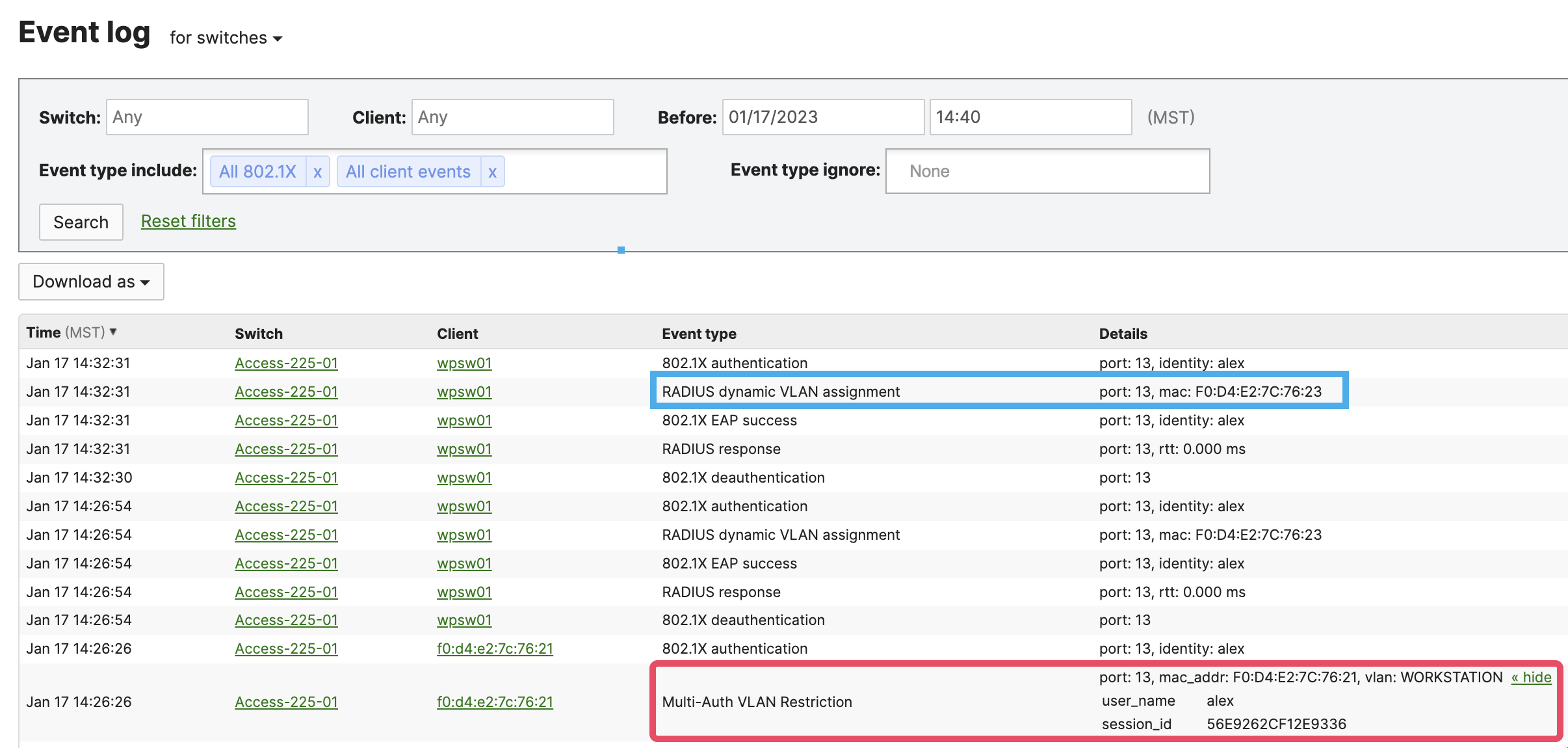The width and height of the screenshot is (1568, 748).
Task: Click the Switch filter input
Action: 207,117
